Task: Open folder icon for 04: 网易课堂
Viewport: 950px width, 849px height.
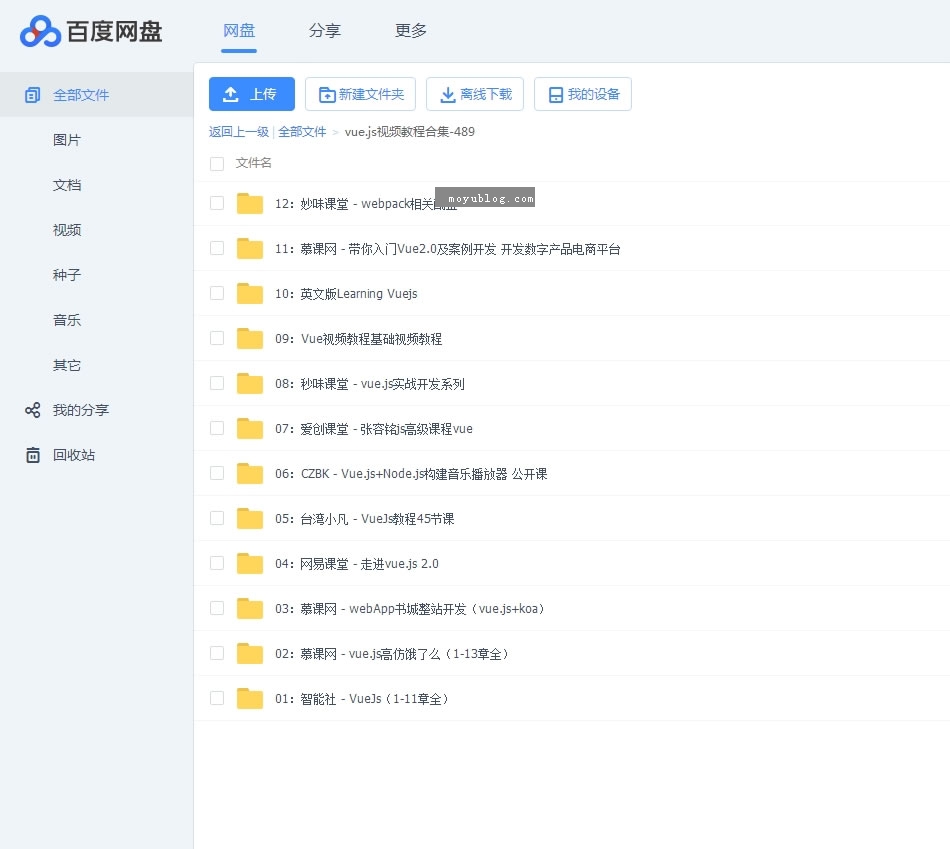Action: (x=250, y=564)
